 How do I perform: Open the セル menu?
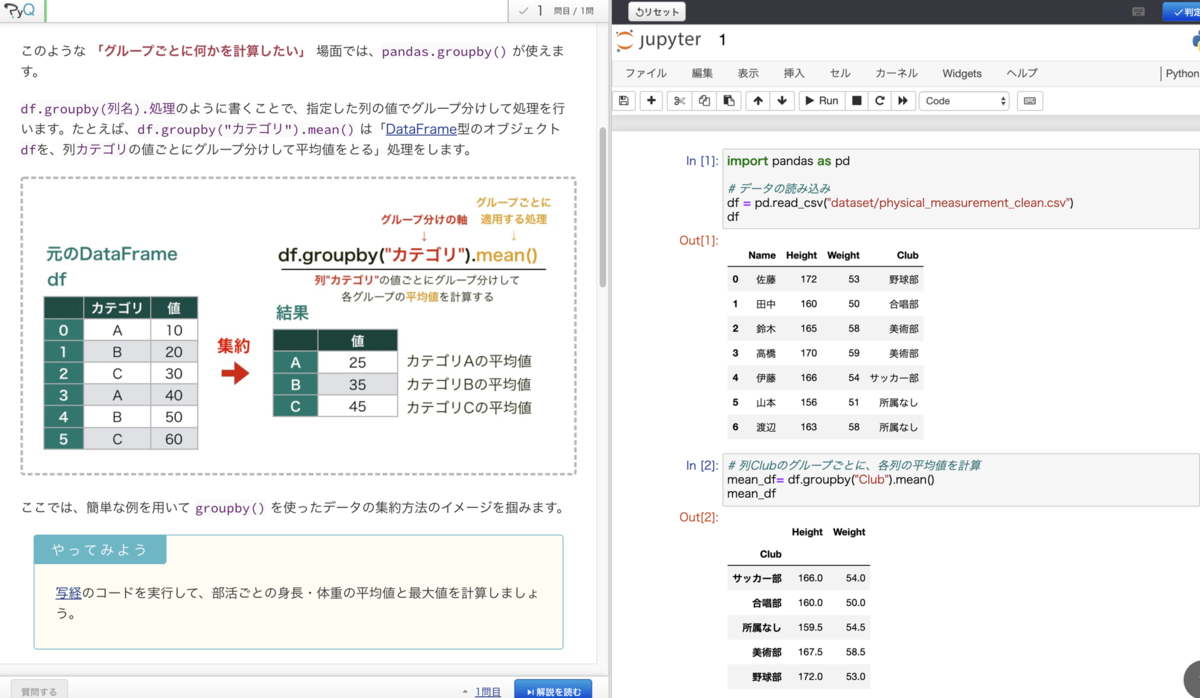pyautogui.click(x=840, y=73)
